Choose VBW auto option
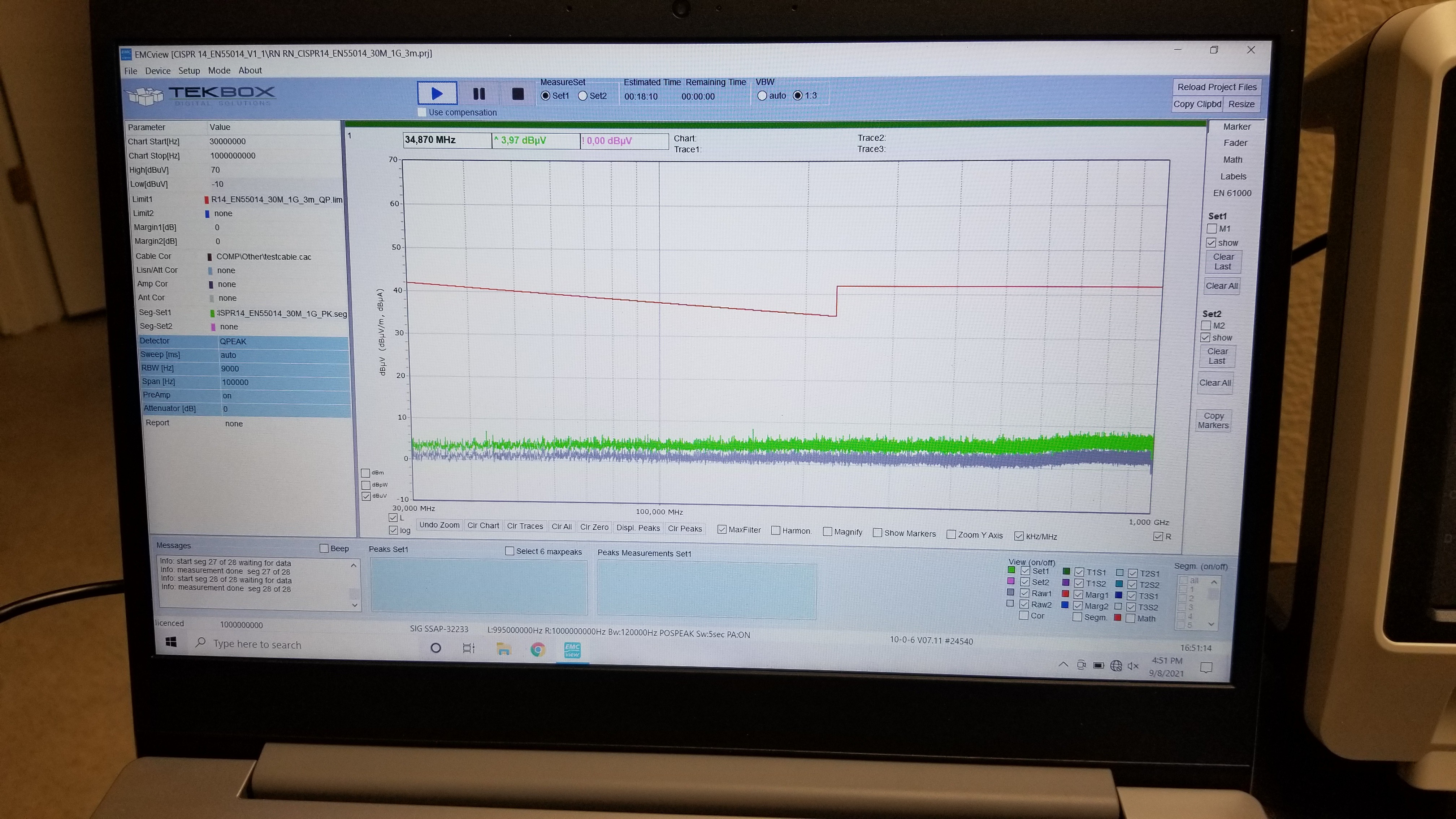The width and height of the screenshot is (1456, 819). pyautogui.click(x=762, y=96)
